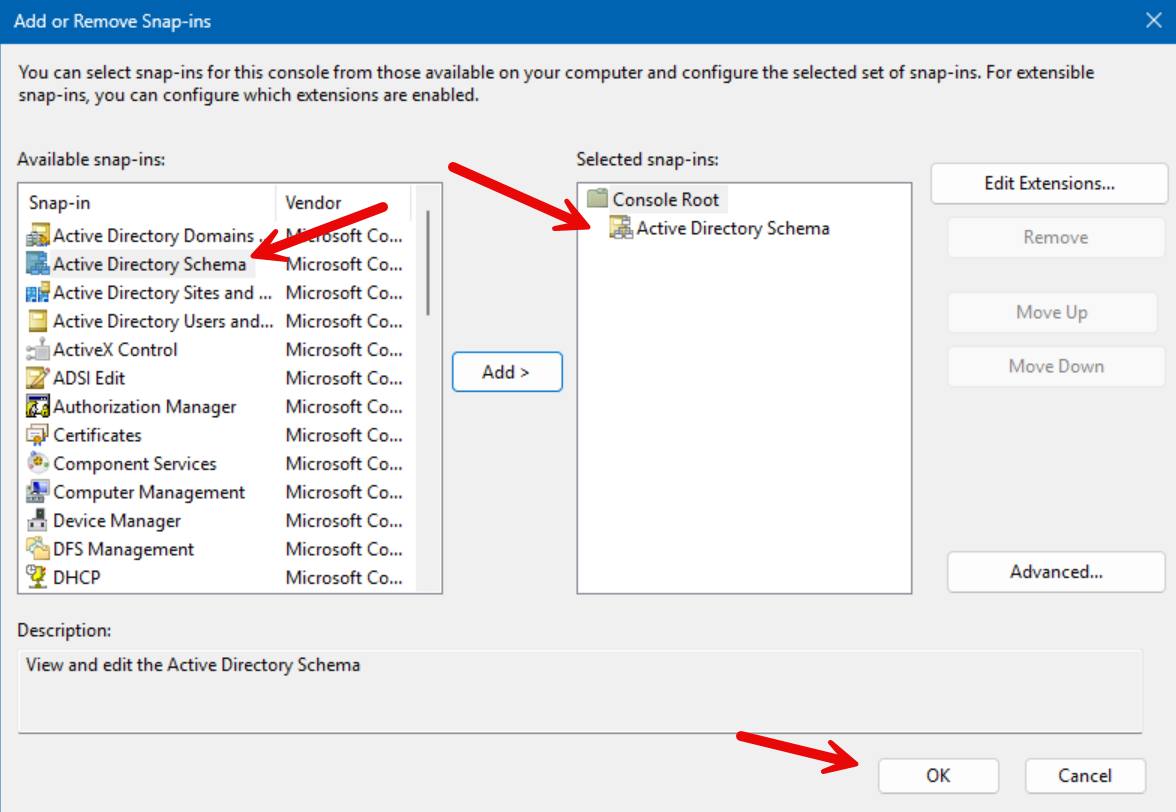Screen dimensions: 1176x812
Task: Click the DHCP snap-in icon
Action: click(38, 577)
